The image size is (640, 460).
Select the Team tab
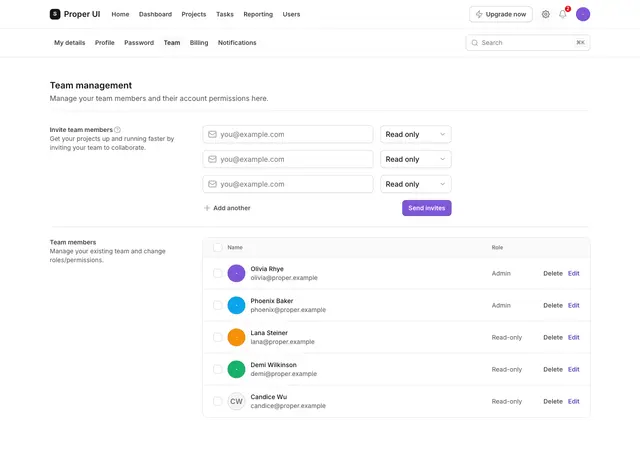[x=172, y=42]
